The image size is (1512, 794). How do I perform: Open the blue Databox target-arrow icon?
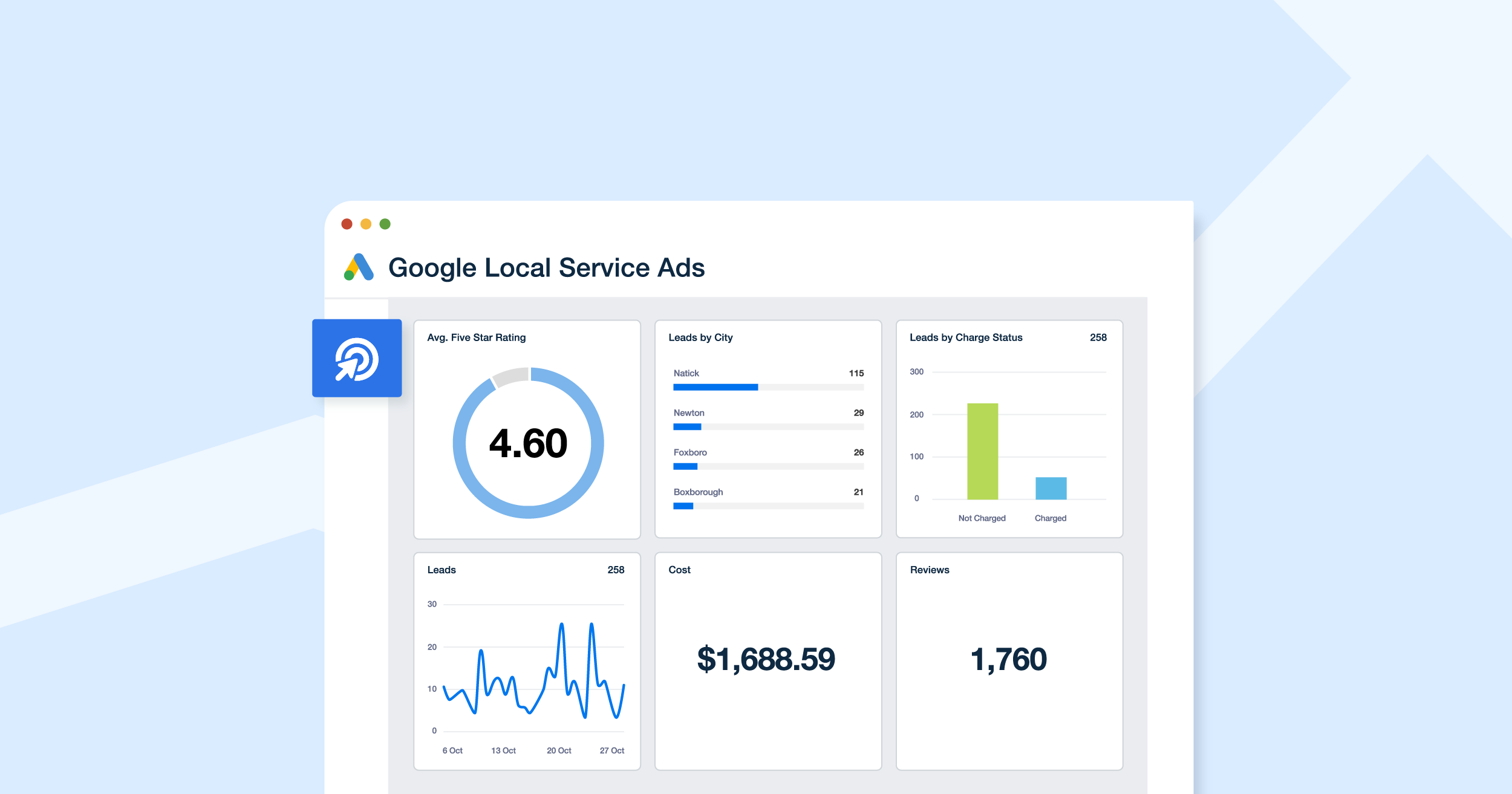pos(357,357)
